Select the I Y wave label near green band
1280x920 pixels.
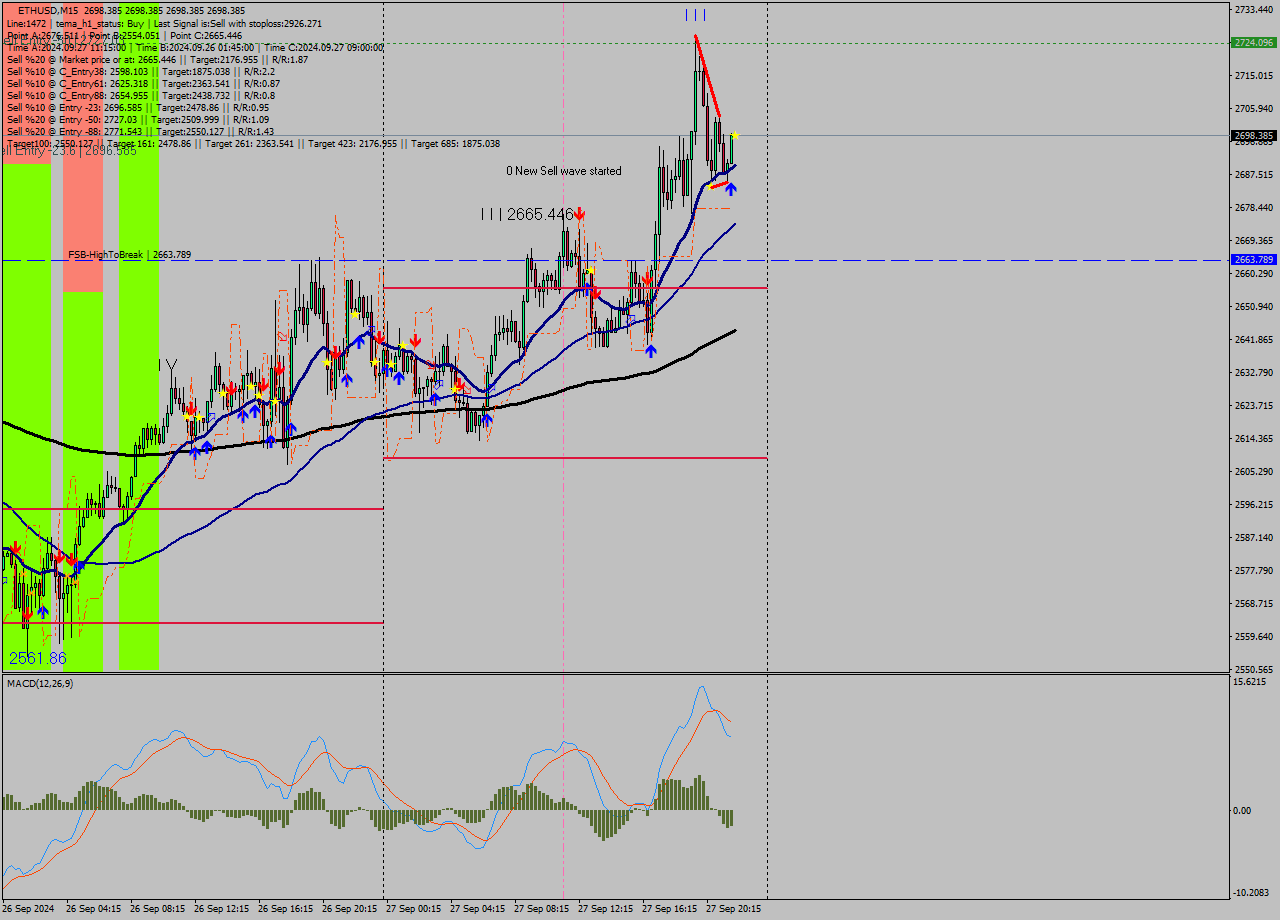(167, 365)
